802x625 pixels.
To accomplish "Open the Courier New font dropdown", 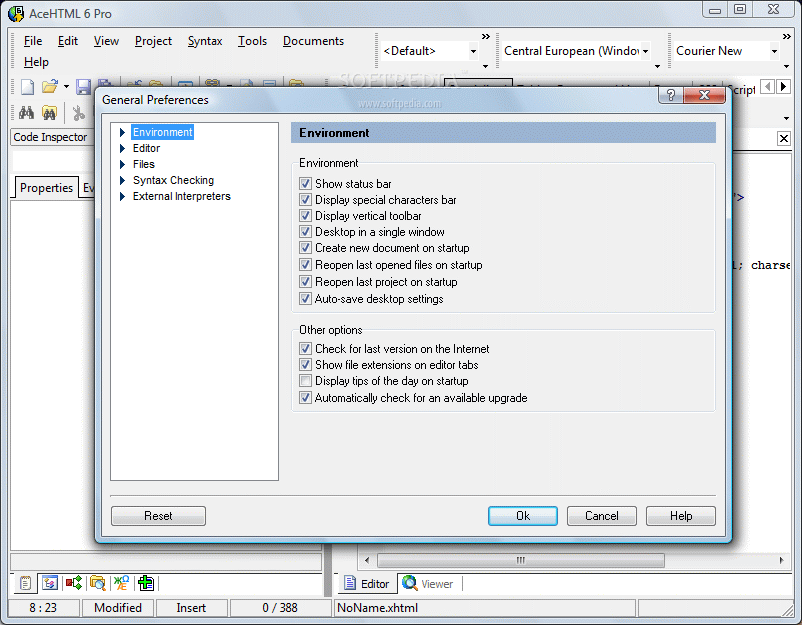I will 774,51.
